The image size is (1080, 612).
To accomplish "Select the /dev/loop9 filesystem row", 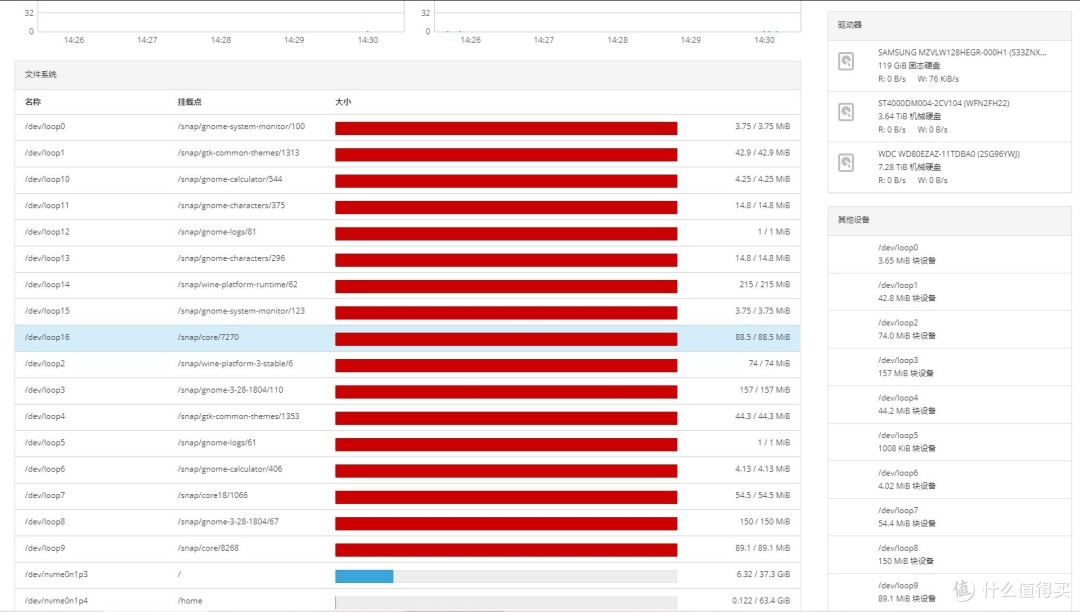I will click(x=407, y=549).
